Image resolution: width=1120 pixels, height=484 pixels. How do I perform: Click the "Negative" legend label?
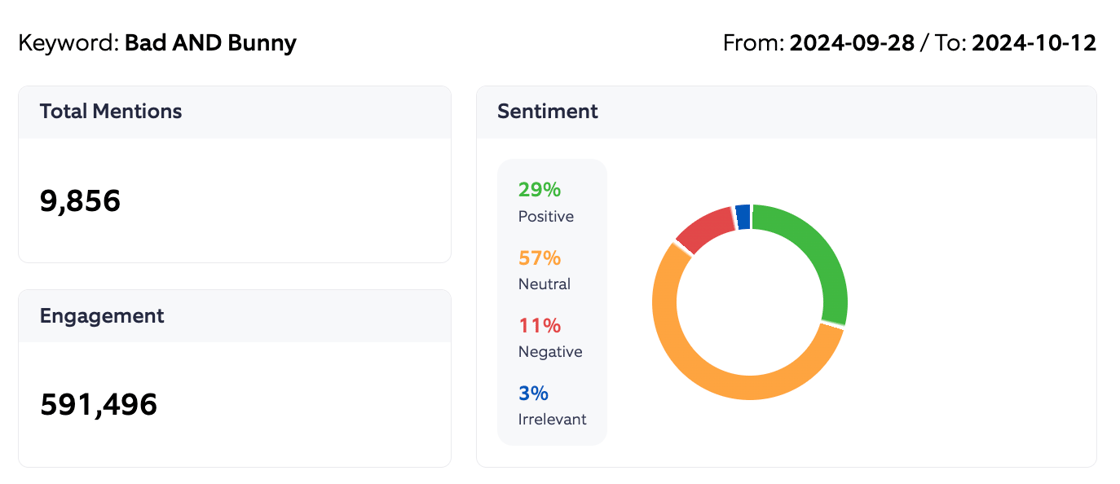[550, 352]
